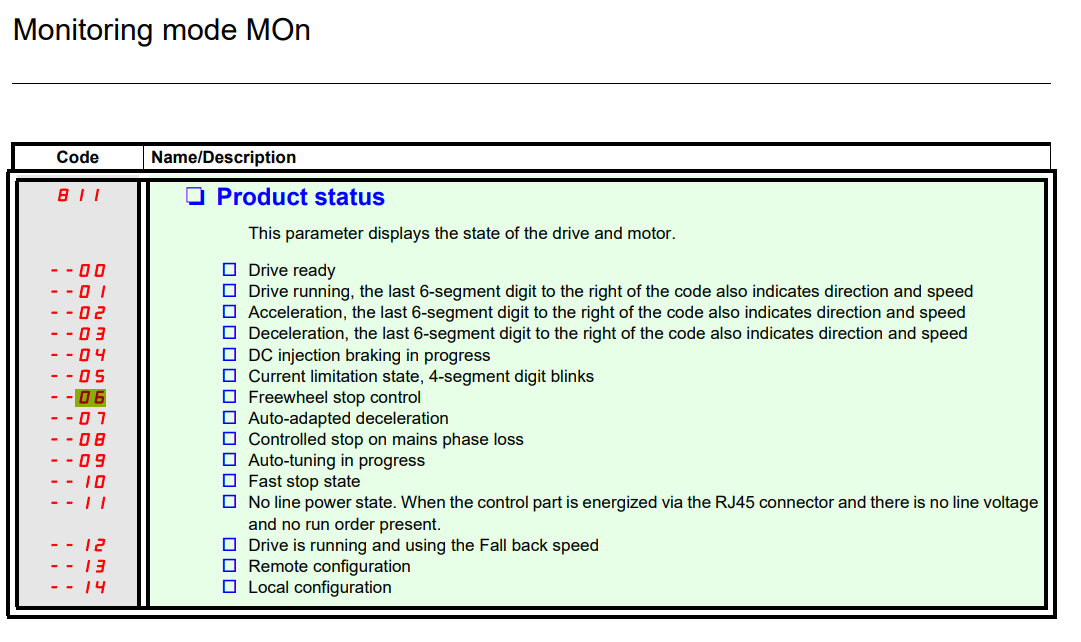Click the 'Product status' title

click(301, 197)
